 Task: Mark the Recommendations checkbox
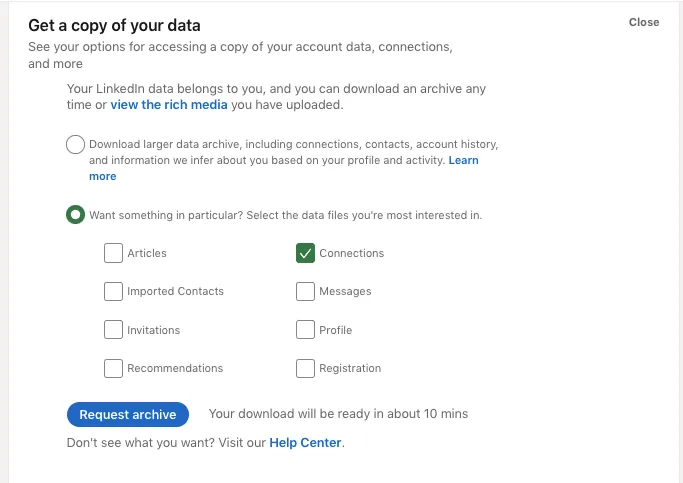[x=113, y=368]
